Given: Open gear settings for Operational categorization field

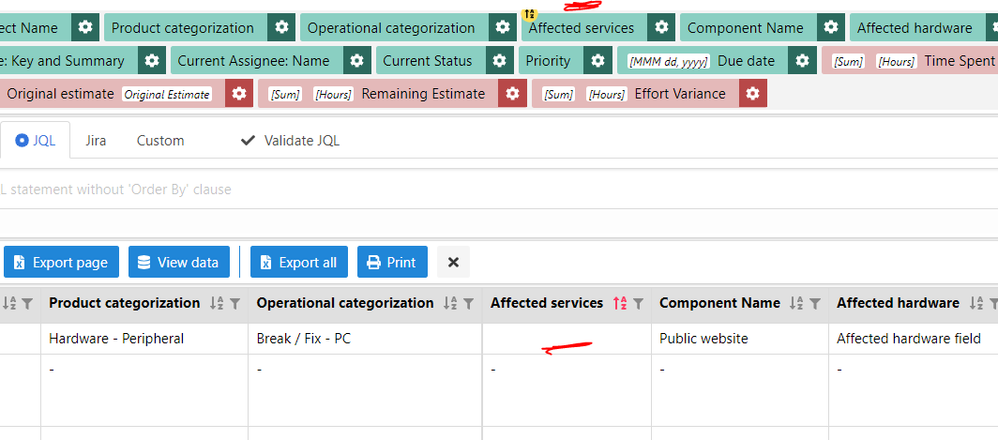Looking at the screenshot, I should tap(503, 28).
